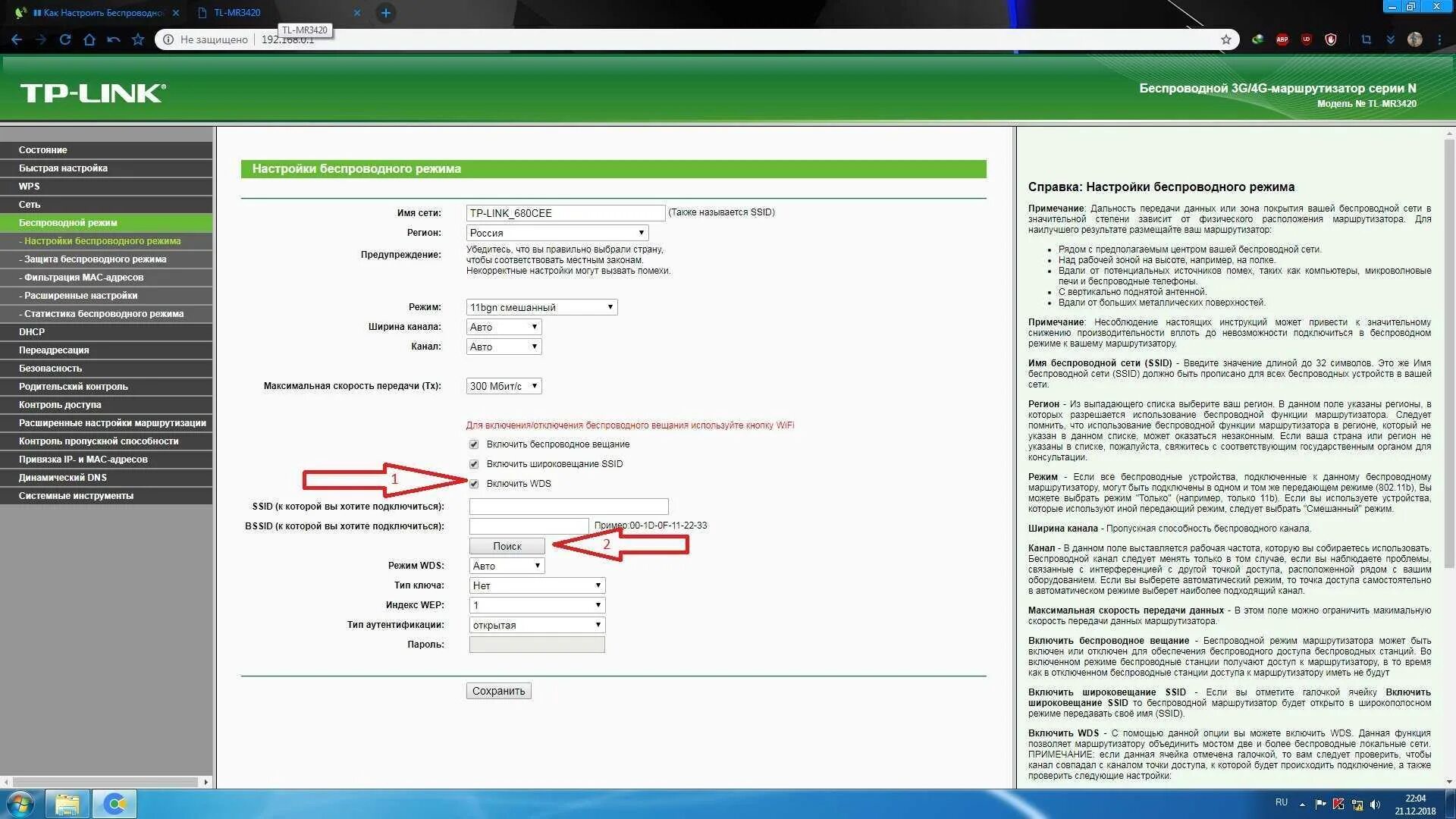Uncheck 'Включить широковещание SSID'

[474, 464]
